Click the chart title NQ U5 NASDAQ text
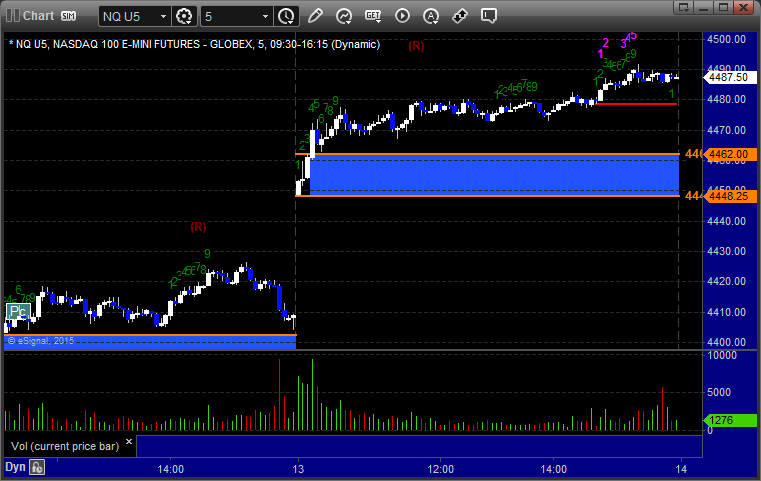Screen dimensions: 761x481 click(x=194, y=44)
